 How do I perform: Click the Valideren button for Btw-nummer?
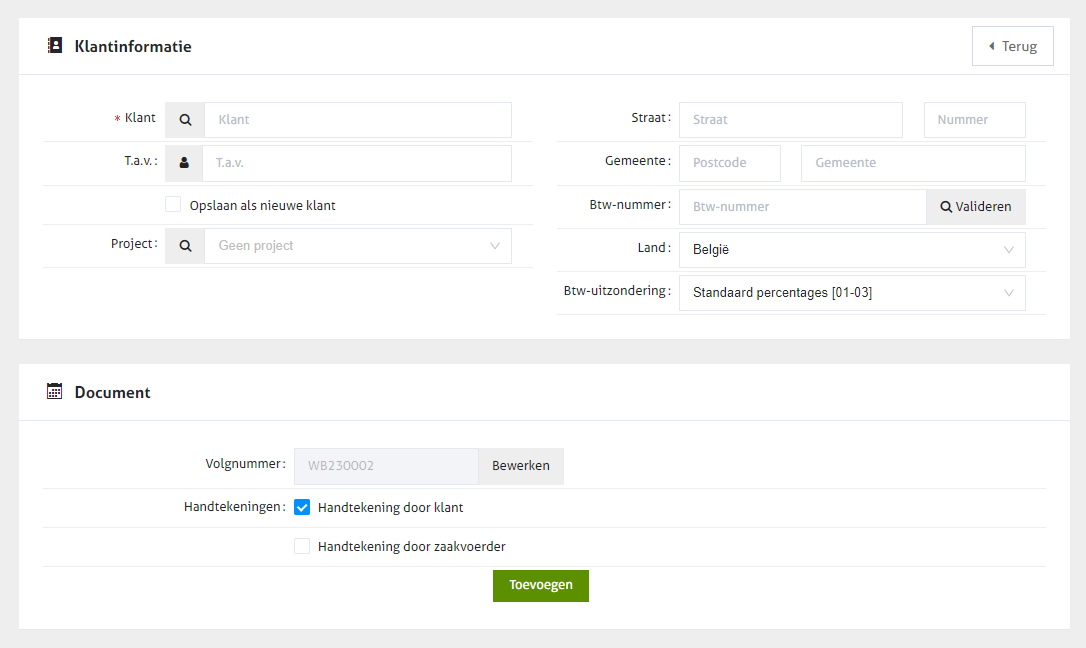(975, 207)
